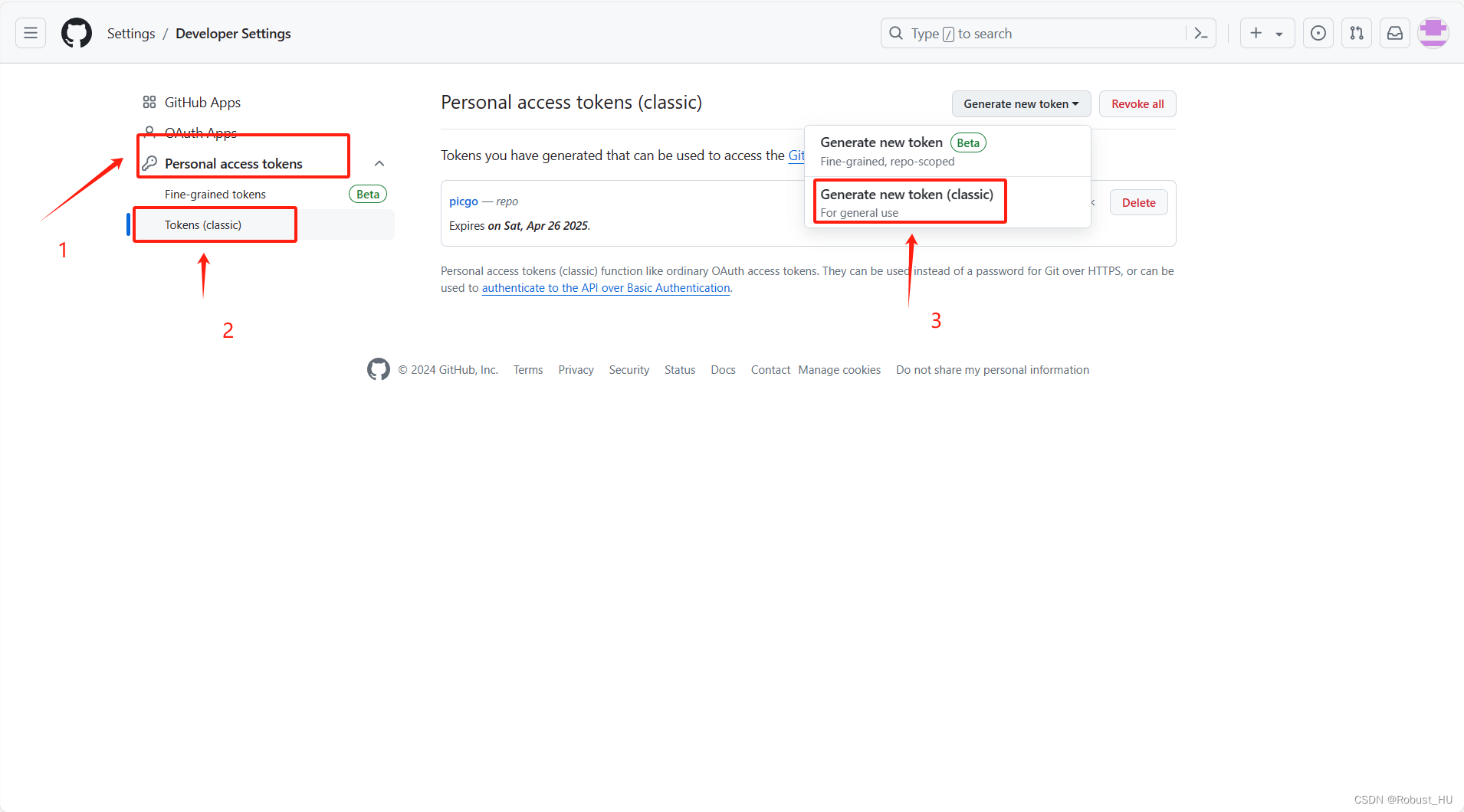
Task: Open the command palette icon
Action: [1201, 33]
